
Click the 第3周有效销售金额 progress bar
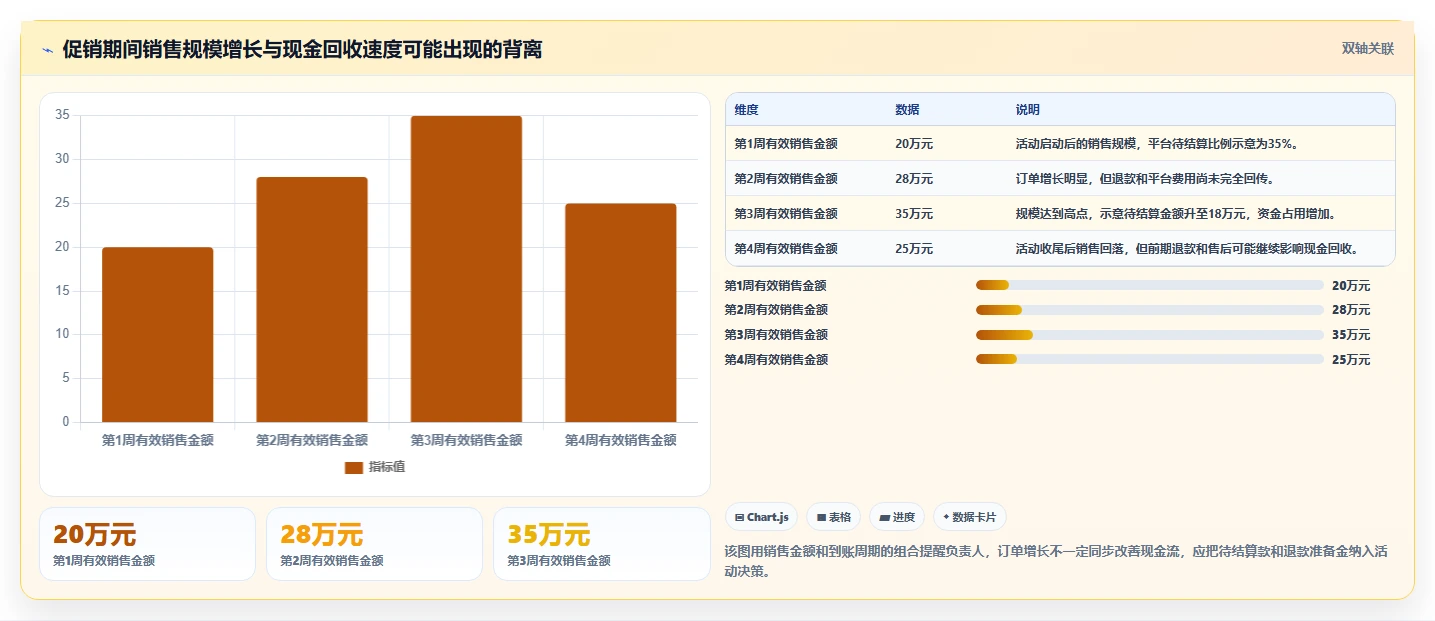[x=1150, y=335]
